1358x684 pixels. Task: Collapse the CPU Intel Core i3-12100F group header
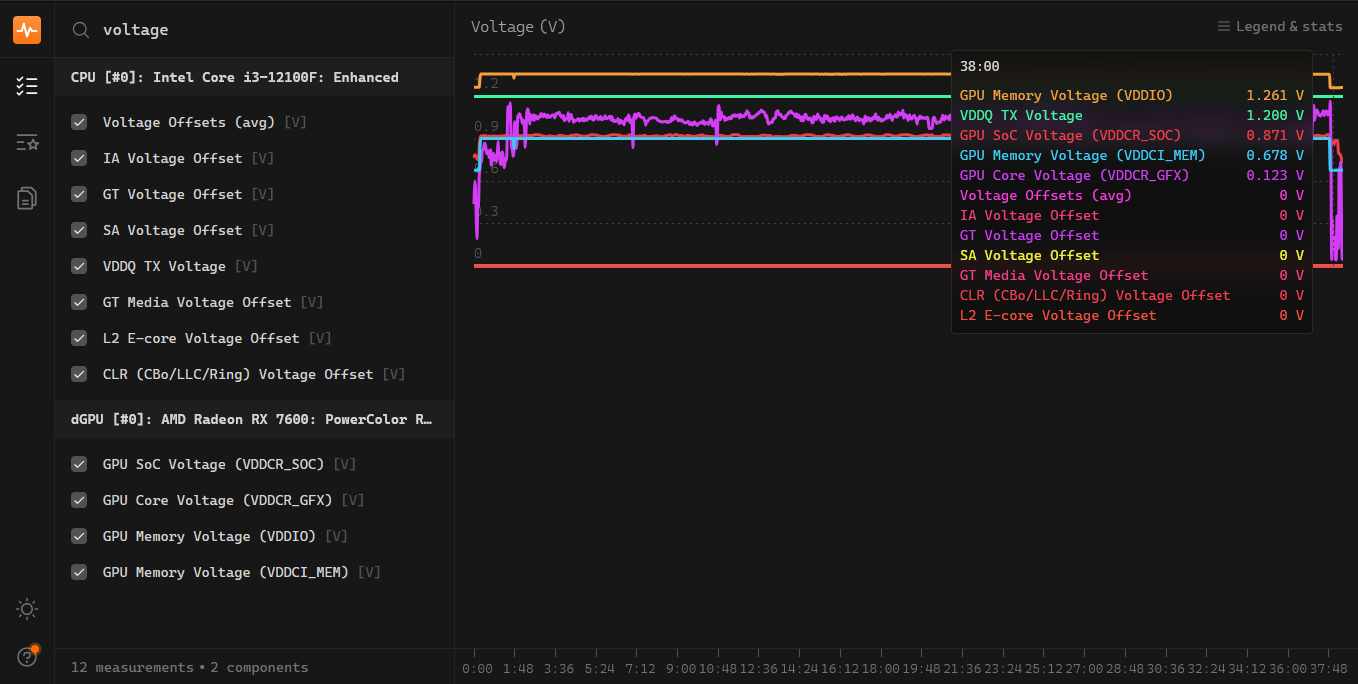(254, 77)
